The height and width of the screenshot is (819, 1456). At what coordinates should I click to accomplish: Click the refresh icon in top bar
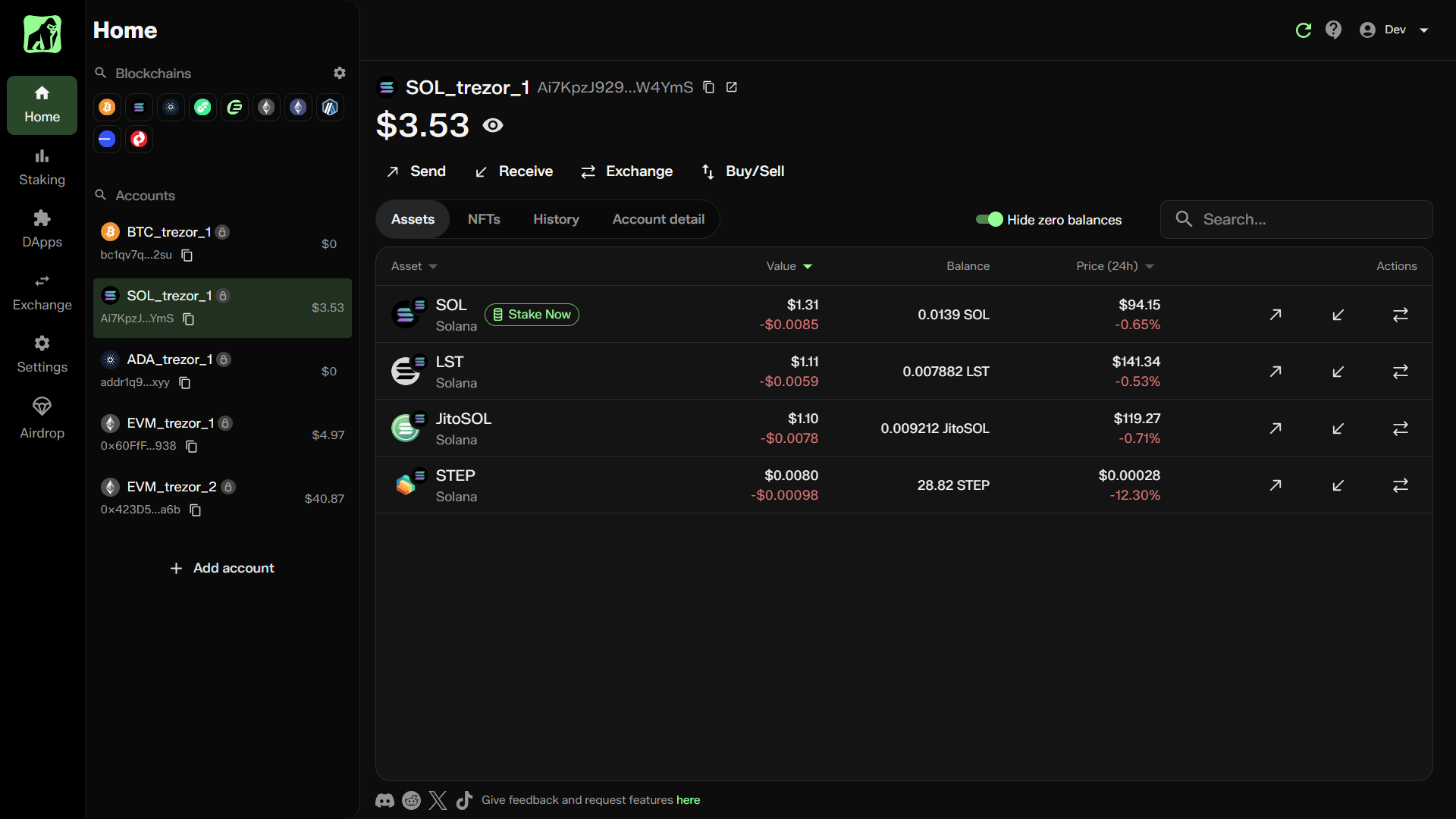1303,30
